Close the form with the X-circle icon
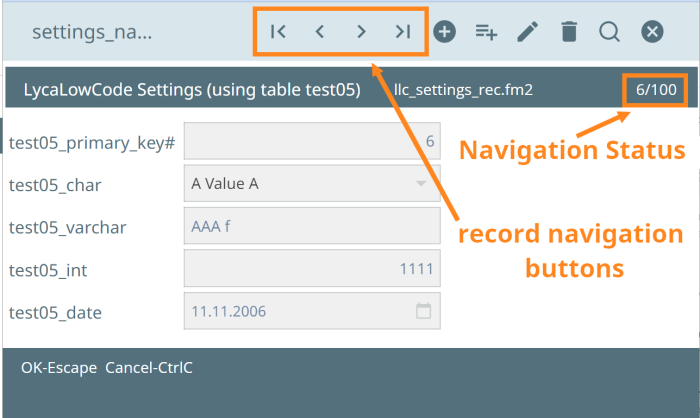The height and width of the screenshot is (418, 700). click(652, 32)
